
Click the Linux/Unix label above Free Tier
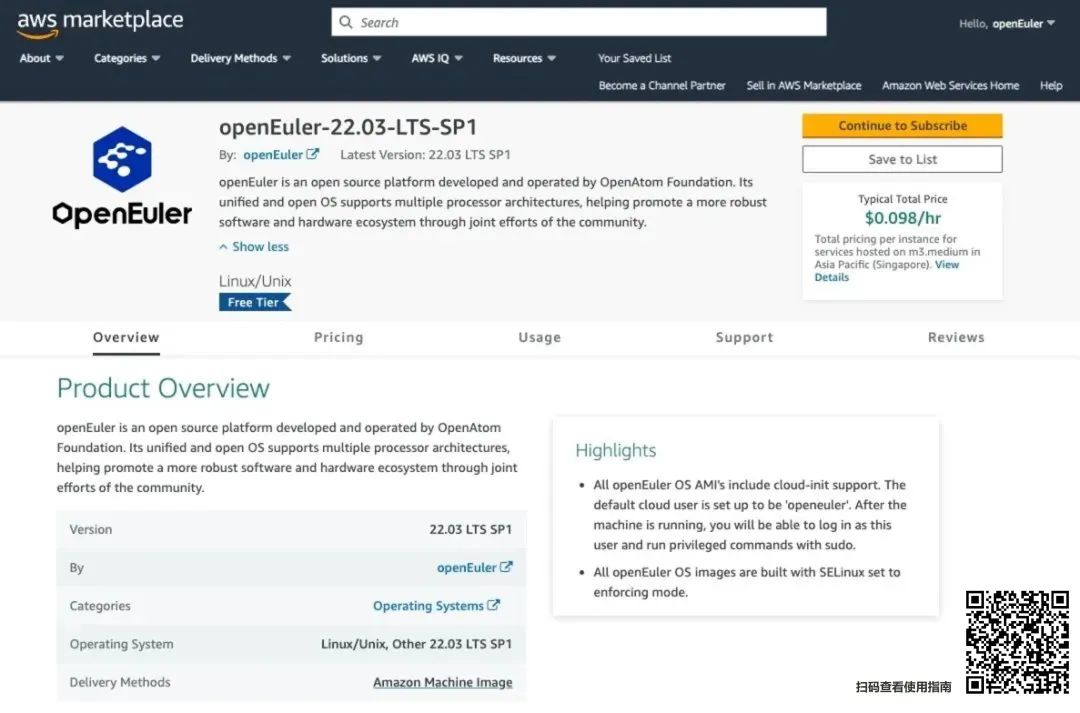255,281
